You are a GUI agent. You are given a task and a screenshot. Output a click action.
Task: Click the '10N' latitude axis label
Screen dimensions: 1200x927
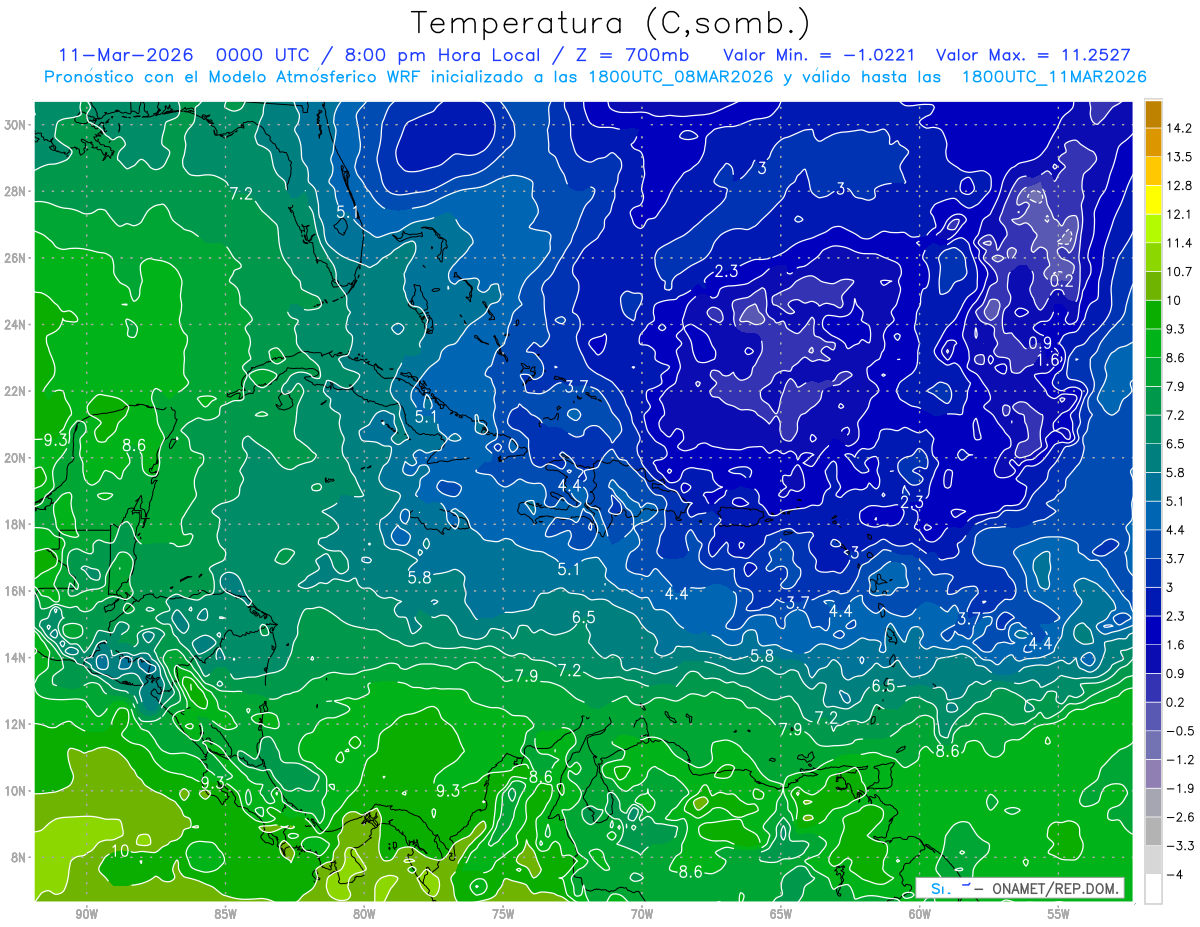click(x=16, y=791)
